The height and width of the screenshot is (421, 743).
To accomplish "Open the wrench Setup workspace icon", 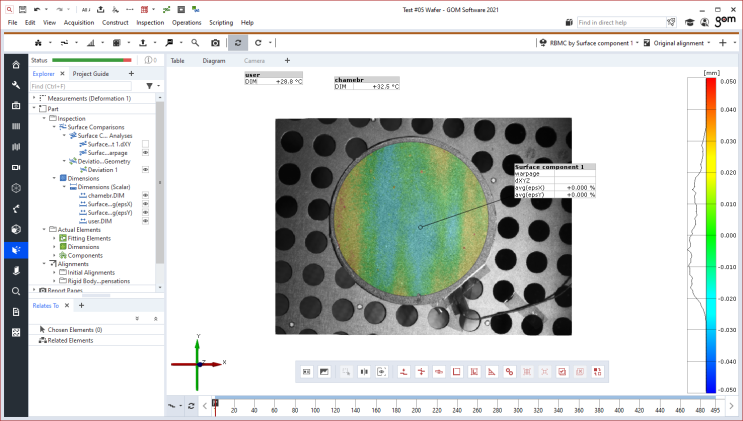I will (16, 85).
